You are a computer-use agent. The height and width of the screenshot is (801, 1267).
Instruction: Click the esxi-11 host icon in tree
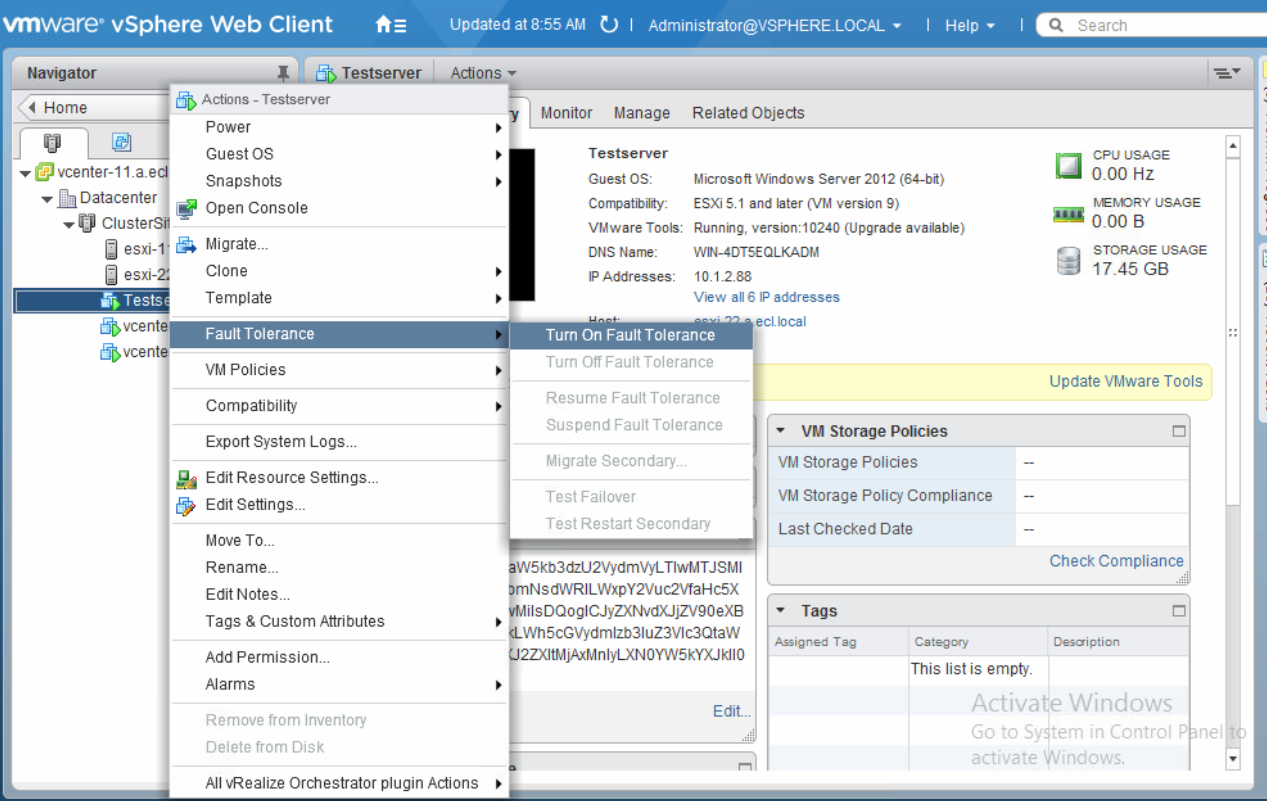point(112,249)
